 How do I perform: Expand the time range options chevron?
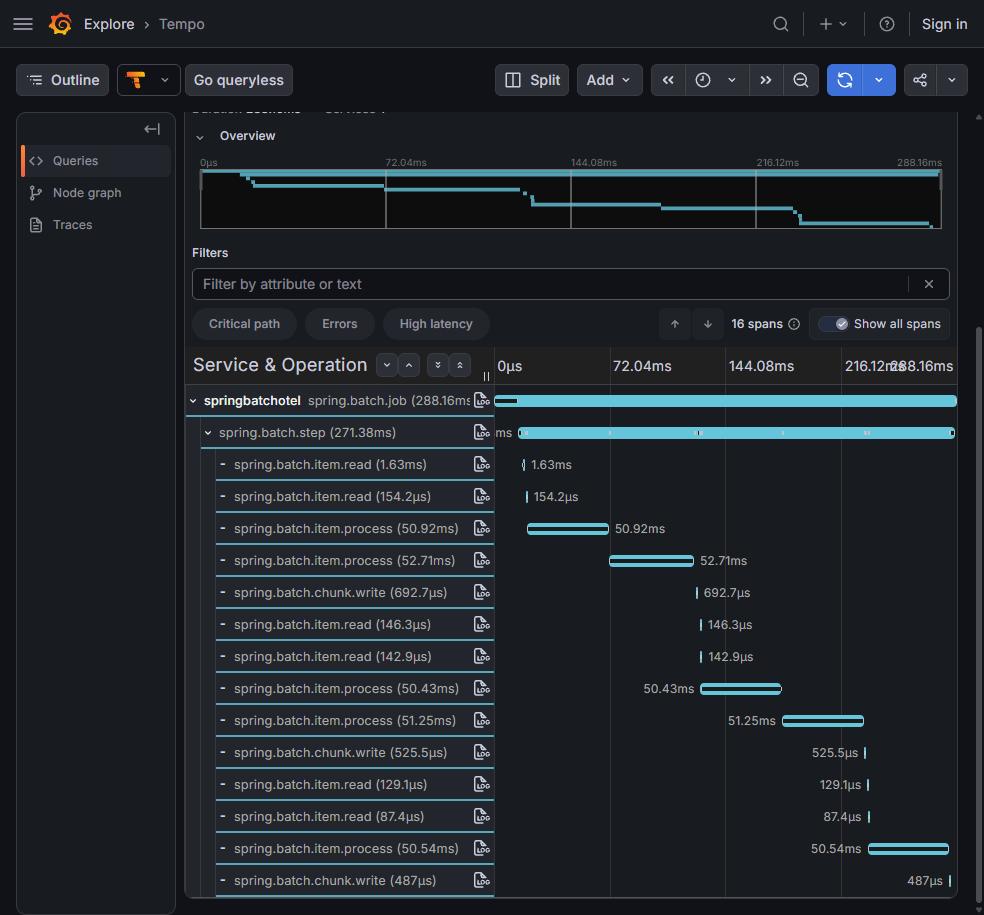(732, 80)
